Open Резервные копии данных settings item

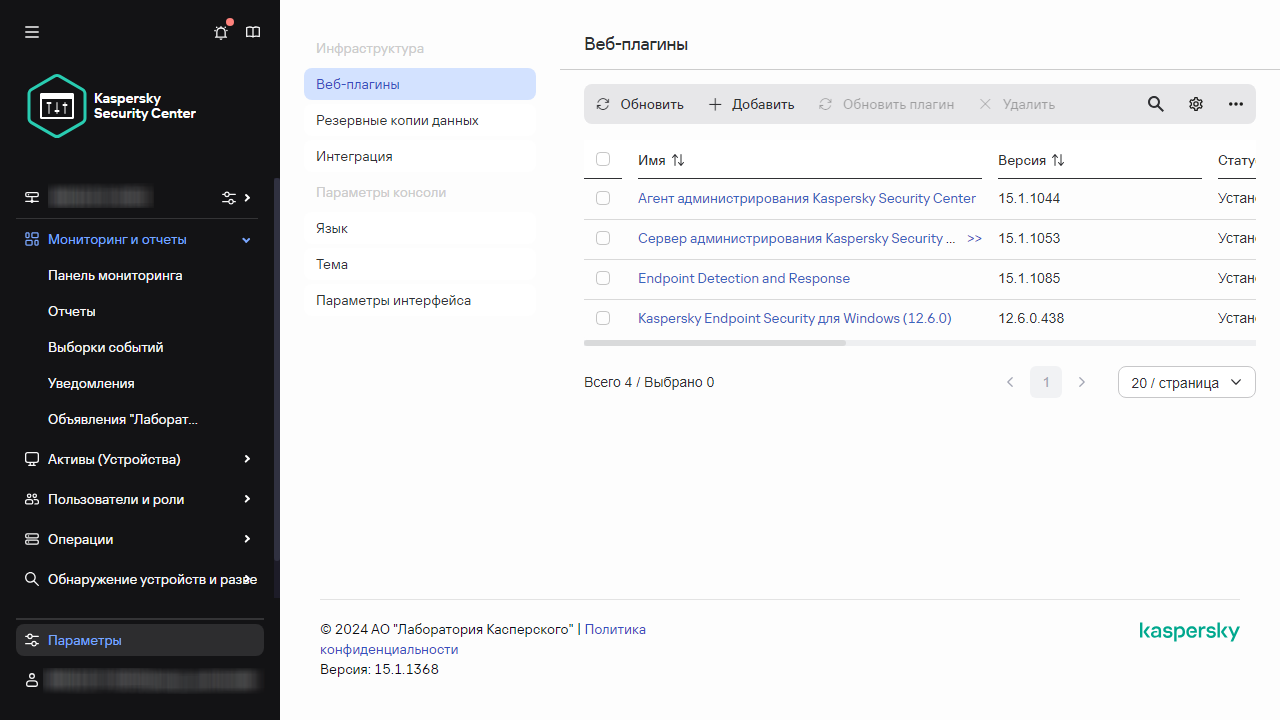click(397, 120)
